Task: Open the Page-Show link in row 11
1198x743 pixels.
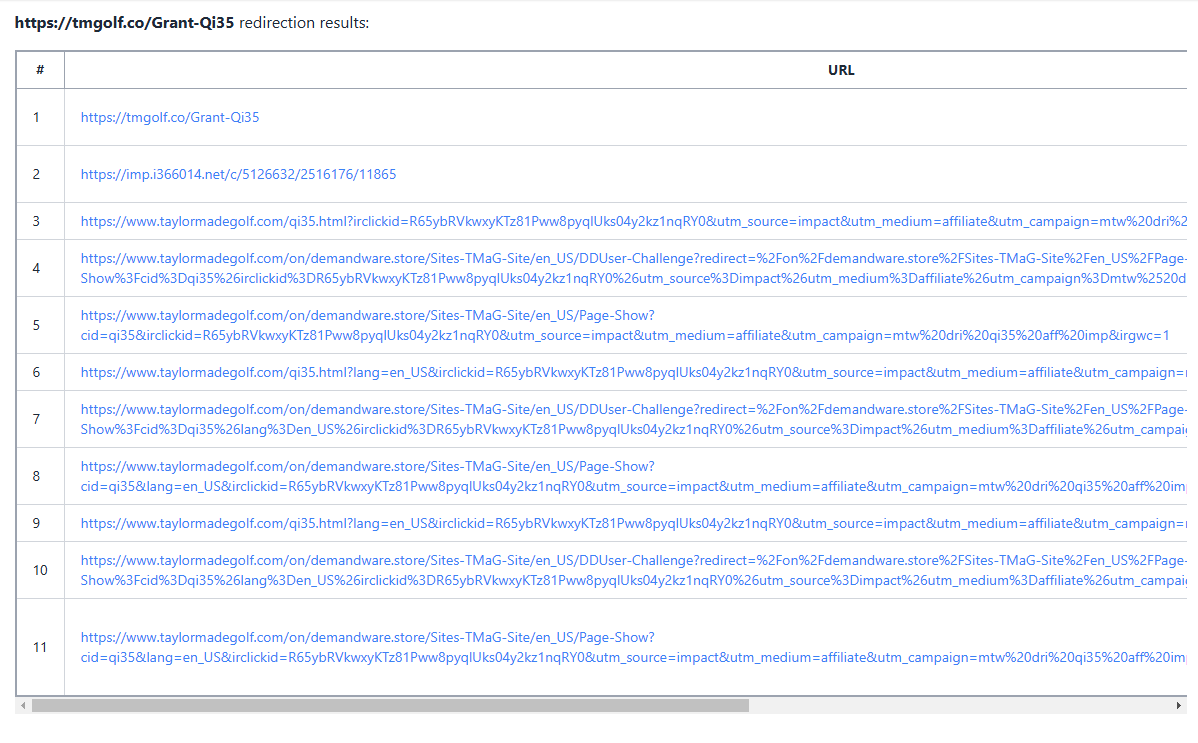Action: pyautogui.click(x=633, y=647)
